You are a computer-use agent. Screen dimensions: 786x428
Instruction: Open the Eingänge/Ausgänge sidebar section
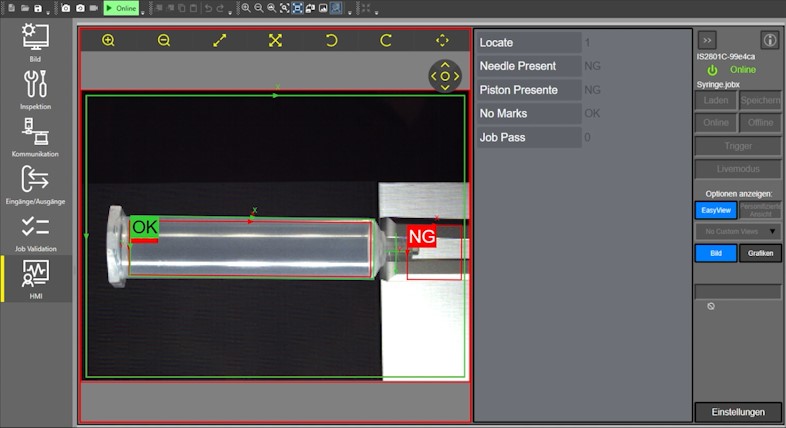coord(36,184)
